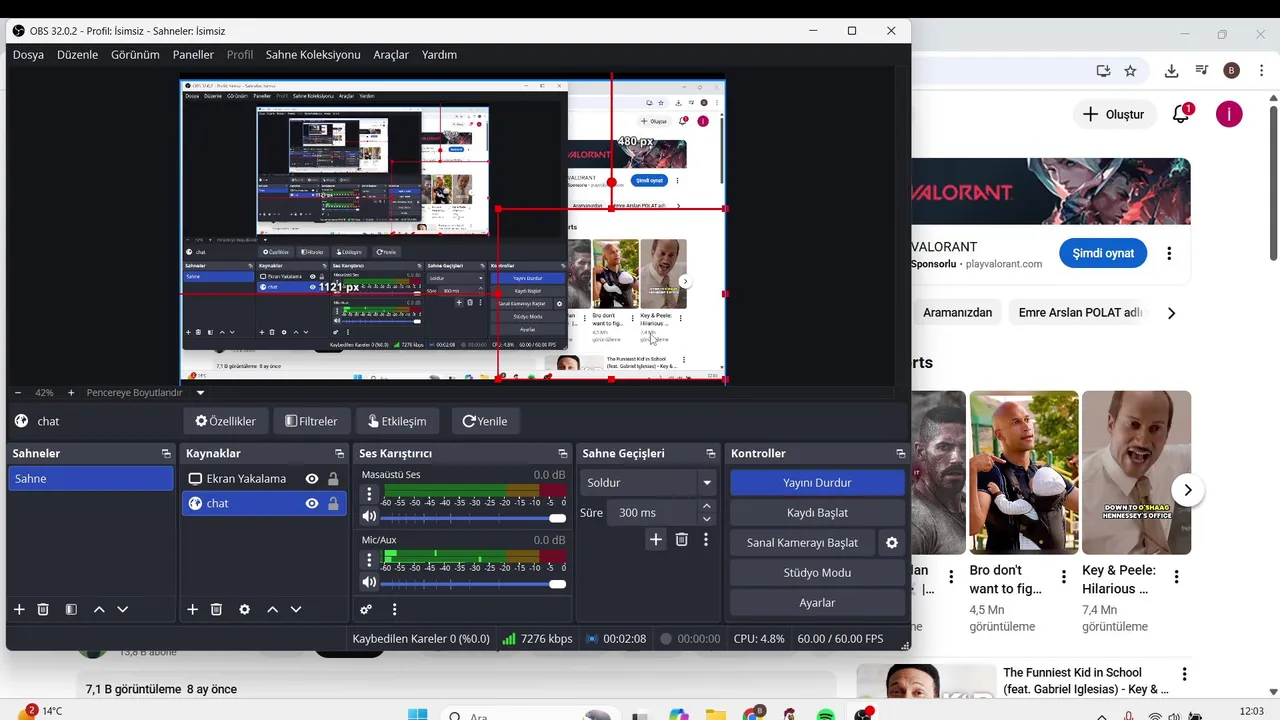Mute Mic/Aux audio
The height and width of the screenshot is (720, 1280).
pyautogui.click(x=369, y=583)
